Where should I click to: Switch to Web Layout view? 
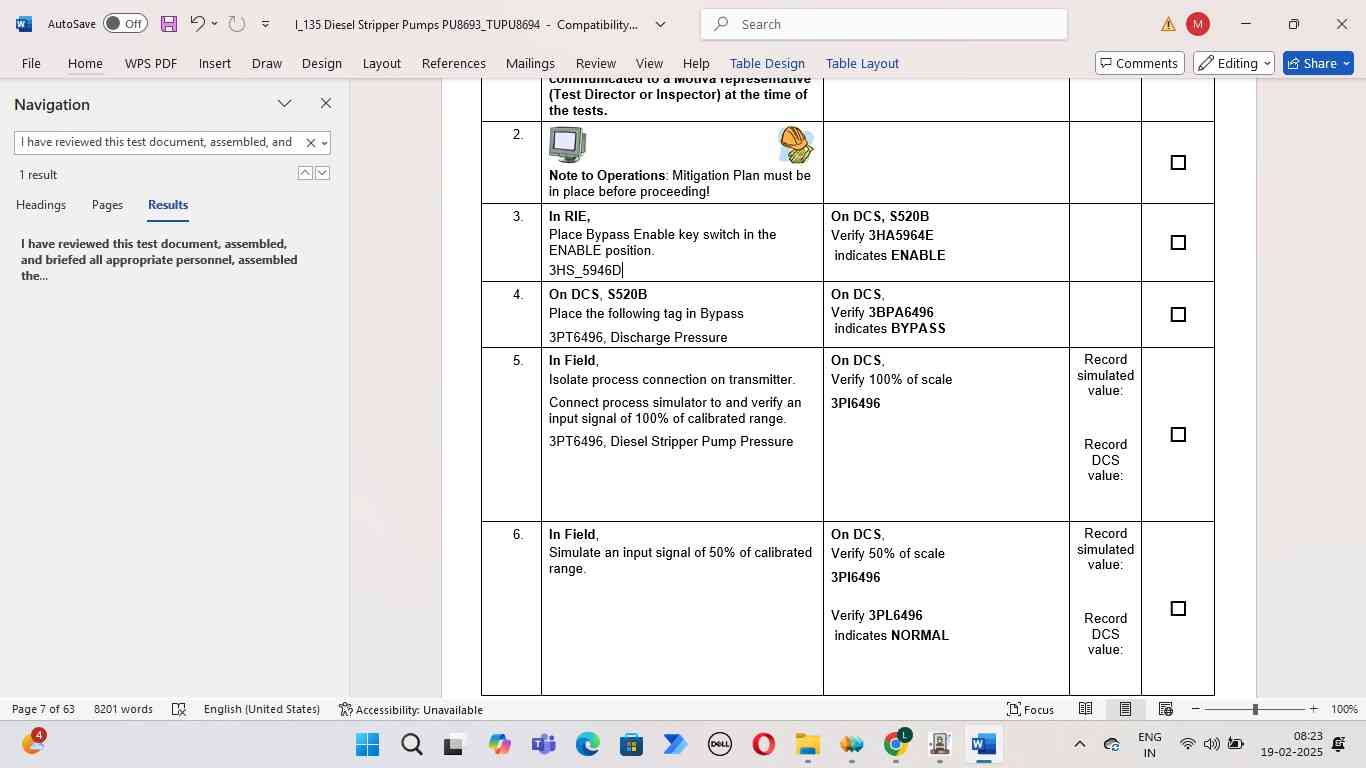coord(1165,709)
